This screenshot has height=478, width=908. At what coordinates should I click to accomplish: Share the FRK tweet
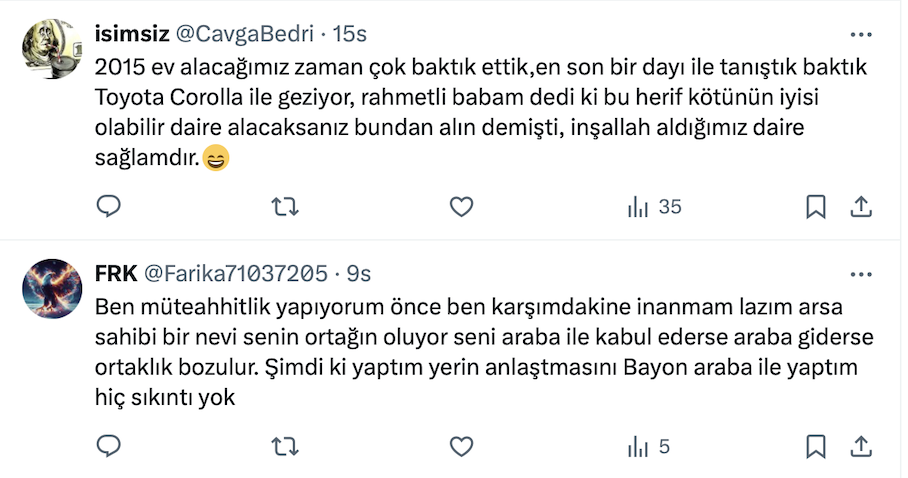(x=861, y=446)
